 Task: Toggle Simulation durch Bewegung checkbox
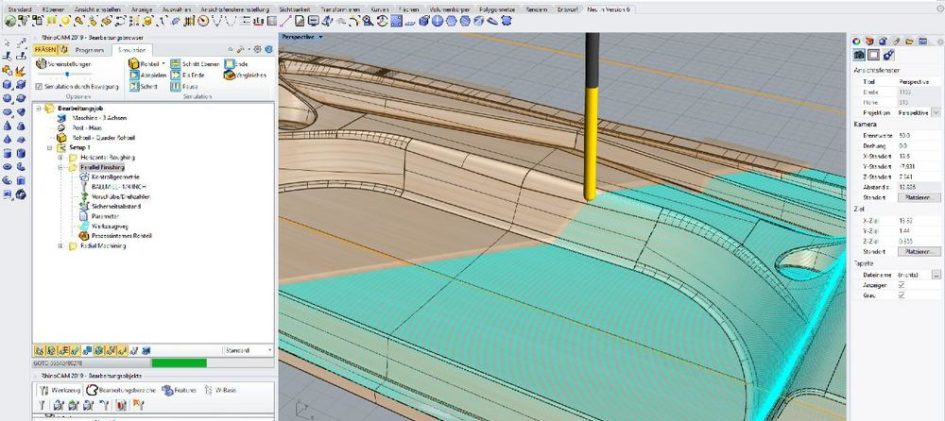(x=39, y=86)
